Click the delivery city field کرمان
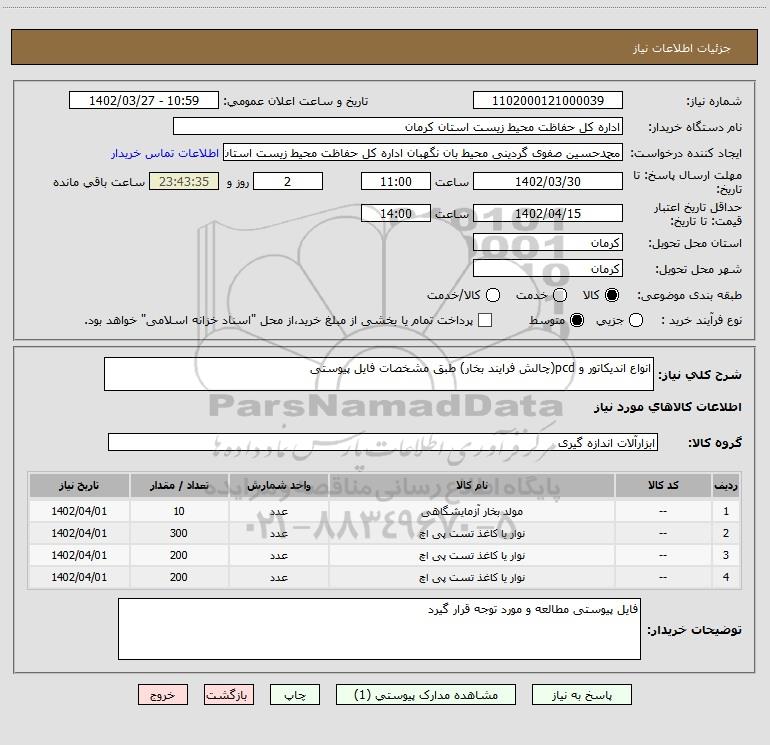 (548, 268)
